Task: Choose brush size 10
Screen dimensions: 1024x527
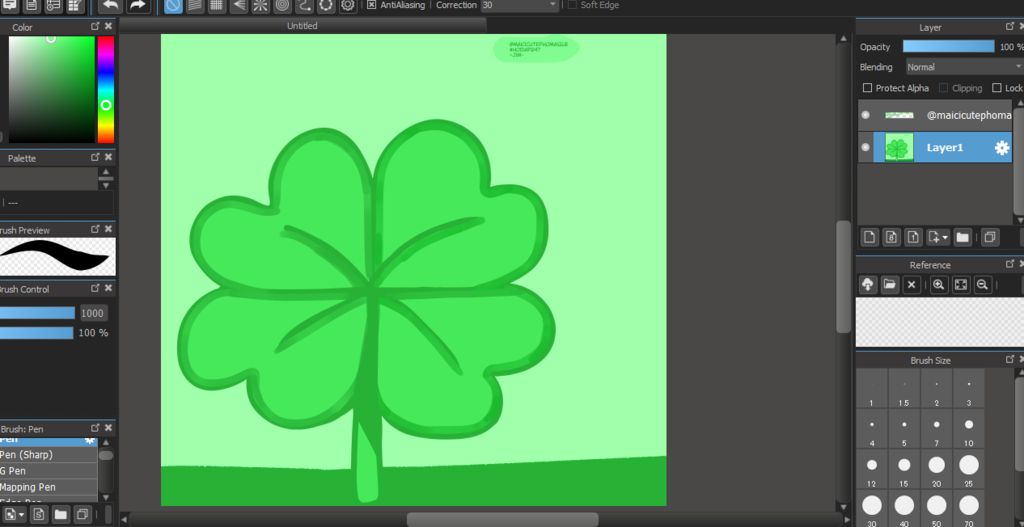Action: pyautogui.click(x=968, y=429)
